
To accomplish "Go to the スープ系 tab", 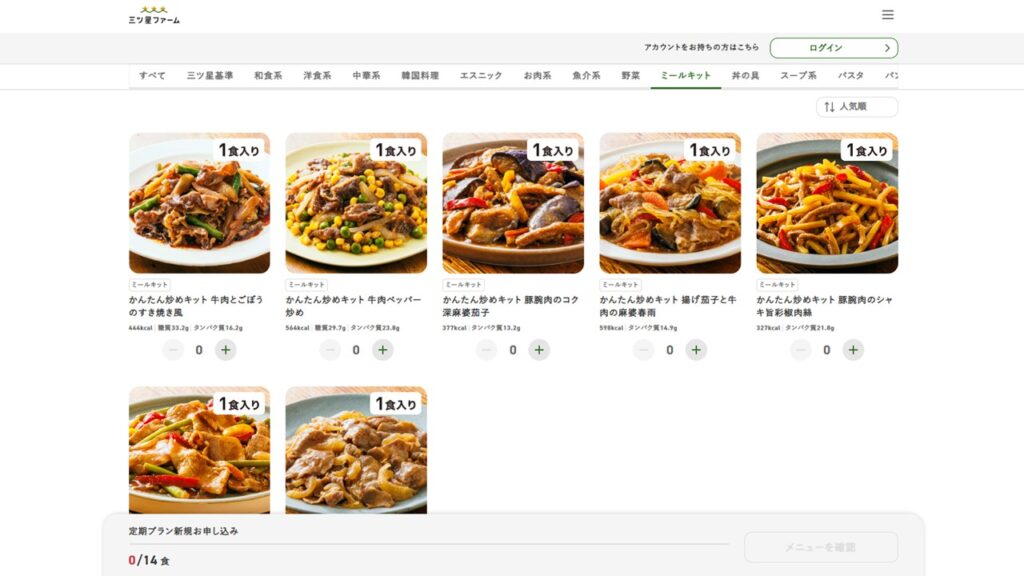I will point(798,76).
